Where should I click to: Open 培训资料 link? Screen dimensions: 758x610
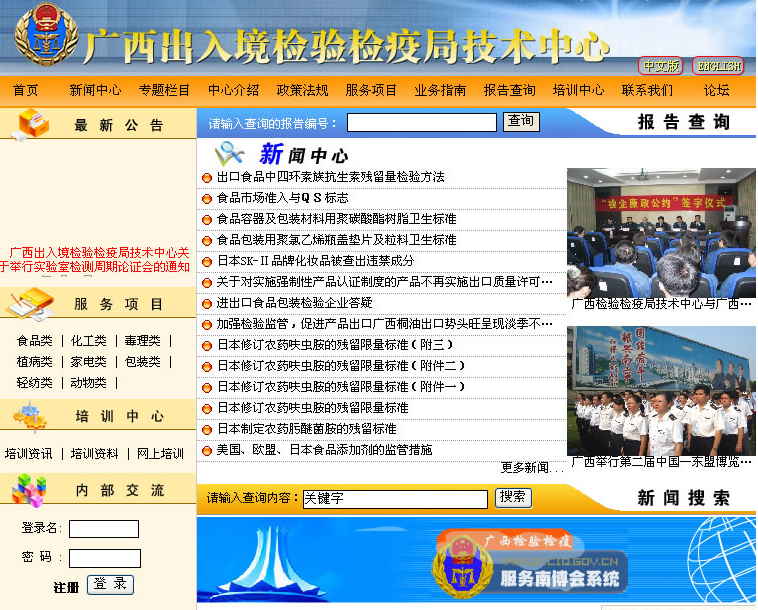pyautogui.click(x=94, y=454)
